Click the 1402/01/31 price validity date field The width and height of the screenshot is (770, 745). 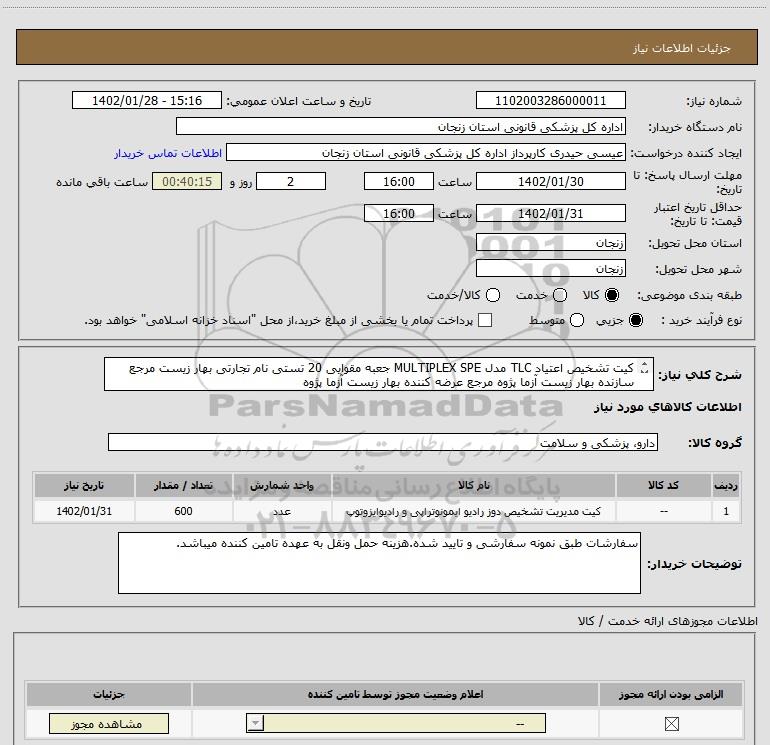tap(550, 213)
